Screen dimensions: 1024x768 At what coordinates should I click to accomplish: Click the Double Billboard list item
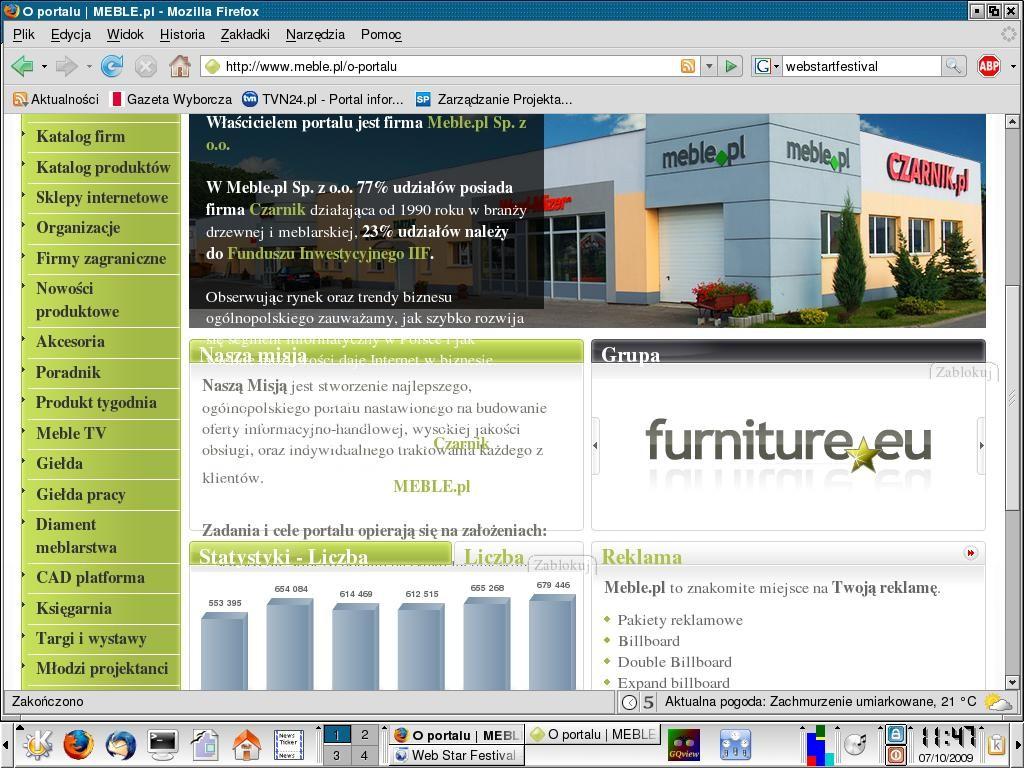[675, 662]
